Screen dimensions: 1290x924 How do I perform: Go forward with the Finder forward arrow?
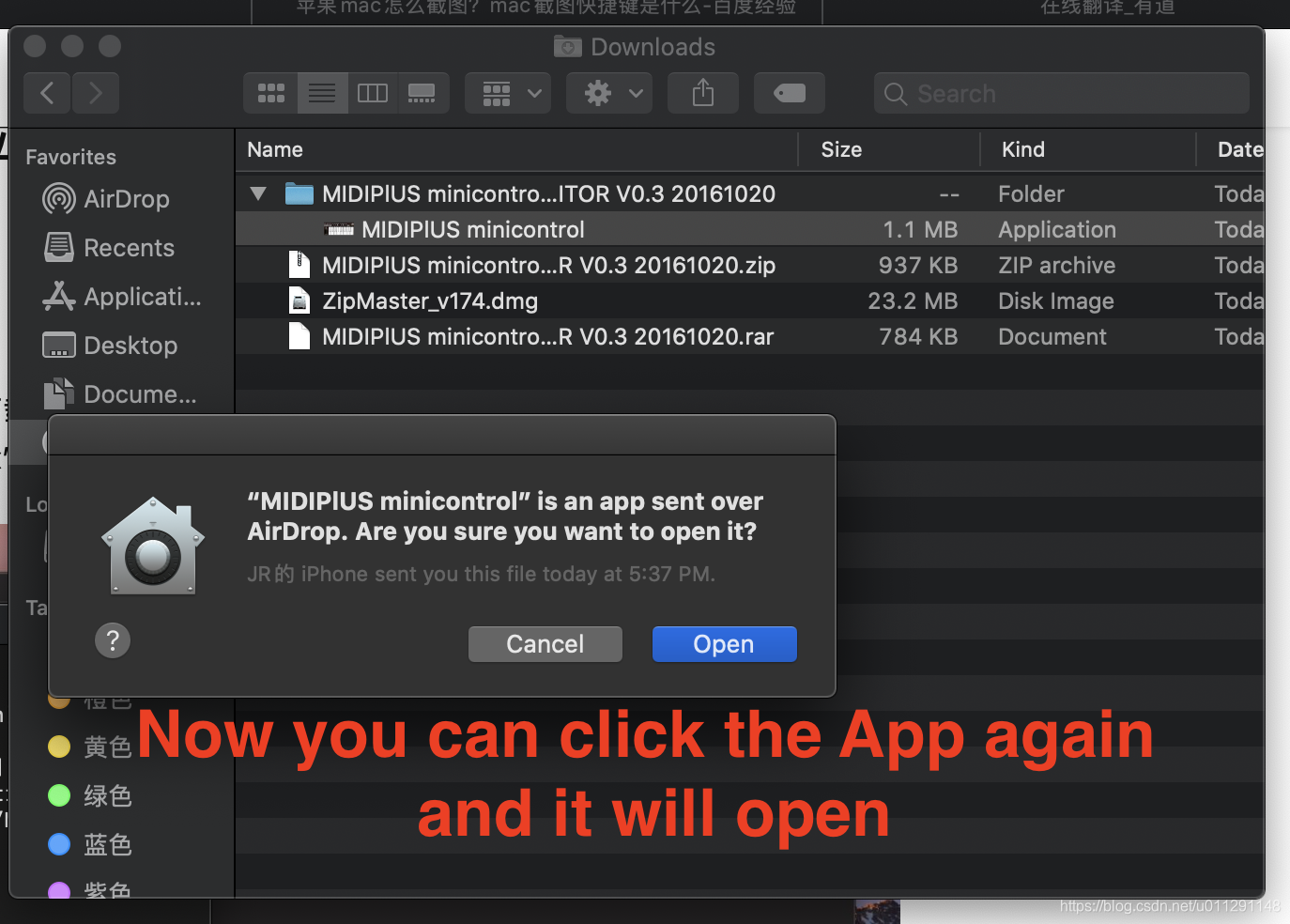coord(96,93)
